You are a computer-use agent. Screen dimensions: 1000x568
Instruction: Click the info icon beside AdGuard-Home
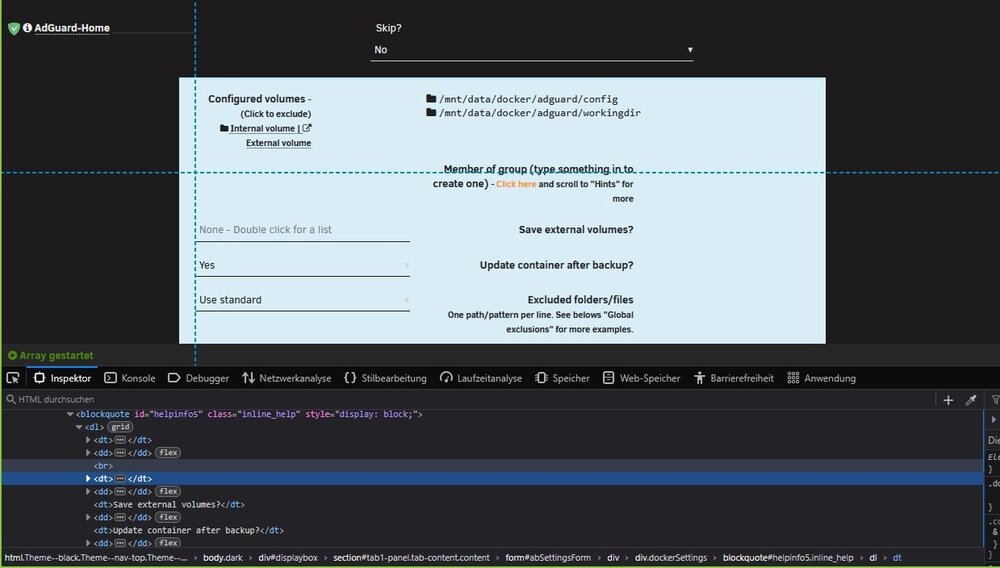click(x=27, y=27)
